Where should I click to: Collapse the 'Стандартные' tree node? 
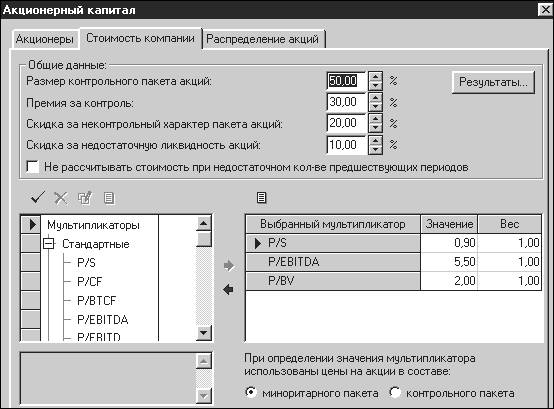click(49, 244)
